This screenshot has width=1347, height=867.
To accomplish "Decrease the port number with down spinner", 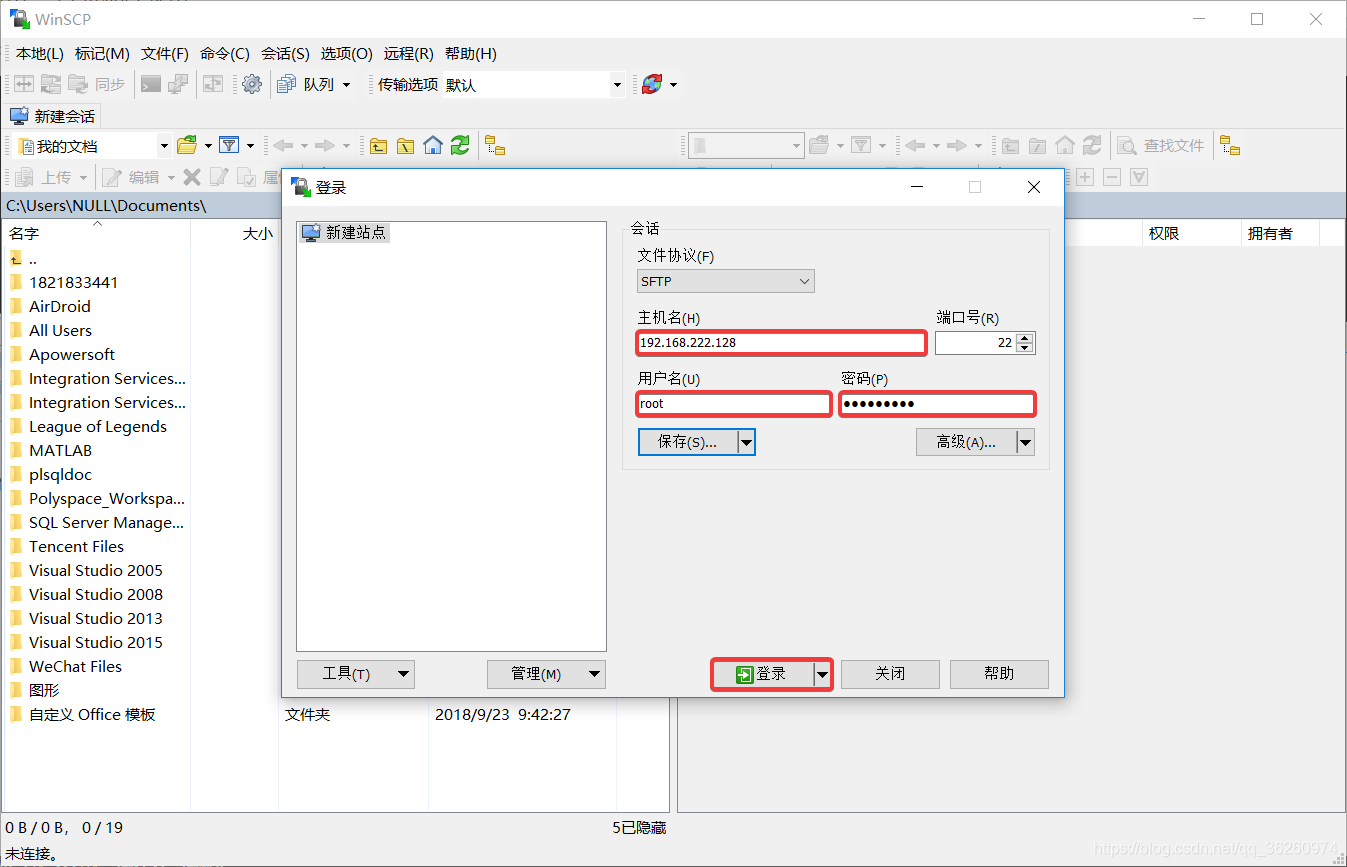I will pyautogui.click(x=1024, y=349).
